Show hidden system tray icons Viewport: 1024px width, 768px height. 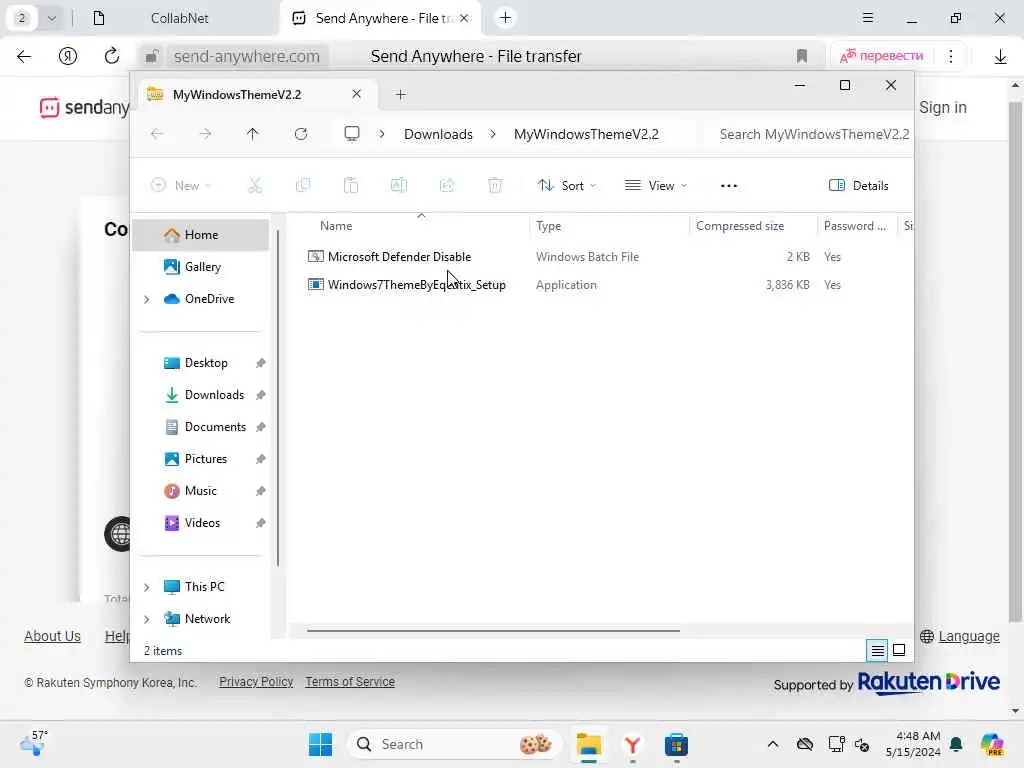tap(773, 744)
